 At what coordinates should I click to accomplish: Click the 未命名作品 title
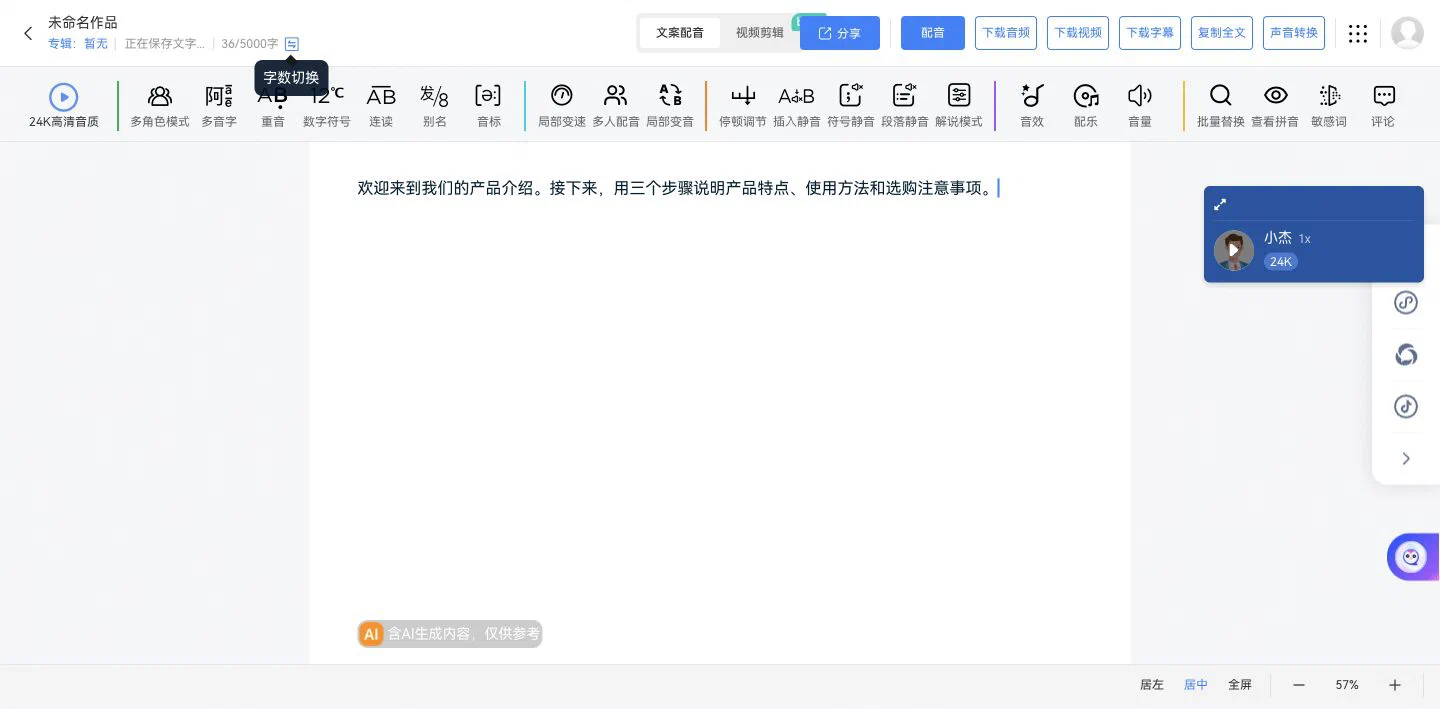point(83,22)
